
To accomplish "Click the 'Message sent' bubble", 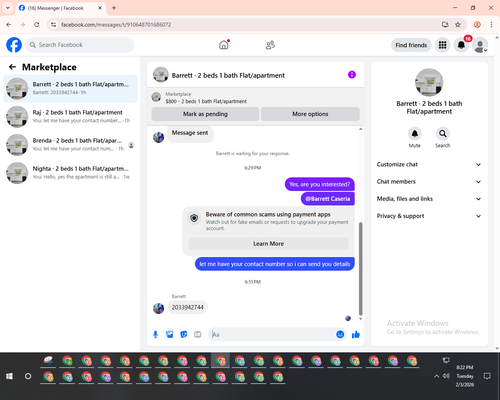I will pos(190,133).
